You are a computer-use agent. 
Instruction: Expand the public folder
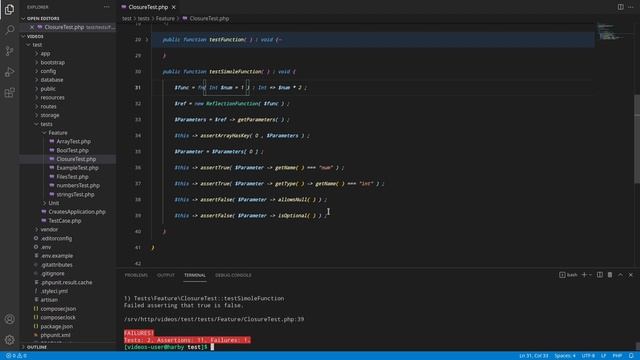[x=48, y=89]
